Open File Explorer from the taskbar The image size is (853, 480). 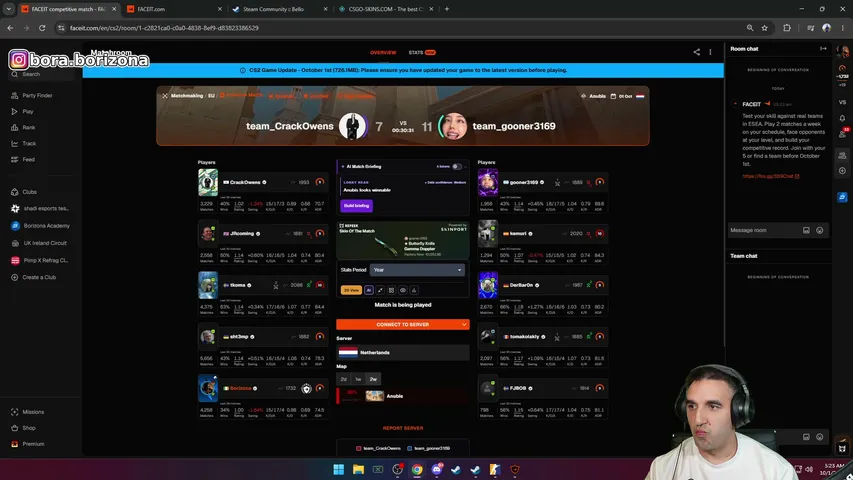pyautogui.click(x=358, y=469)
